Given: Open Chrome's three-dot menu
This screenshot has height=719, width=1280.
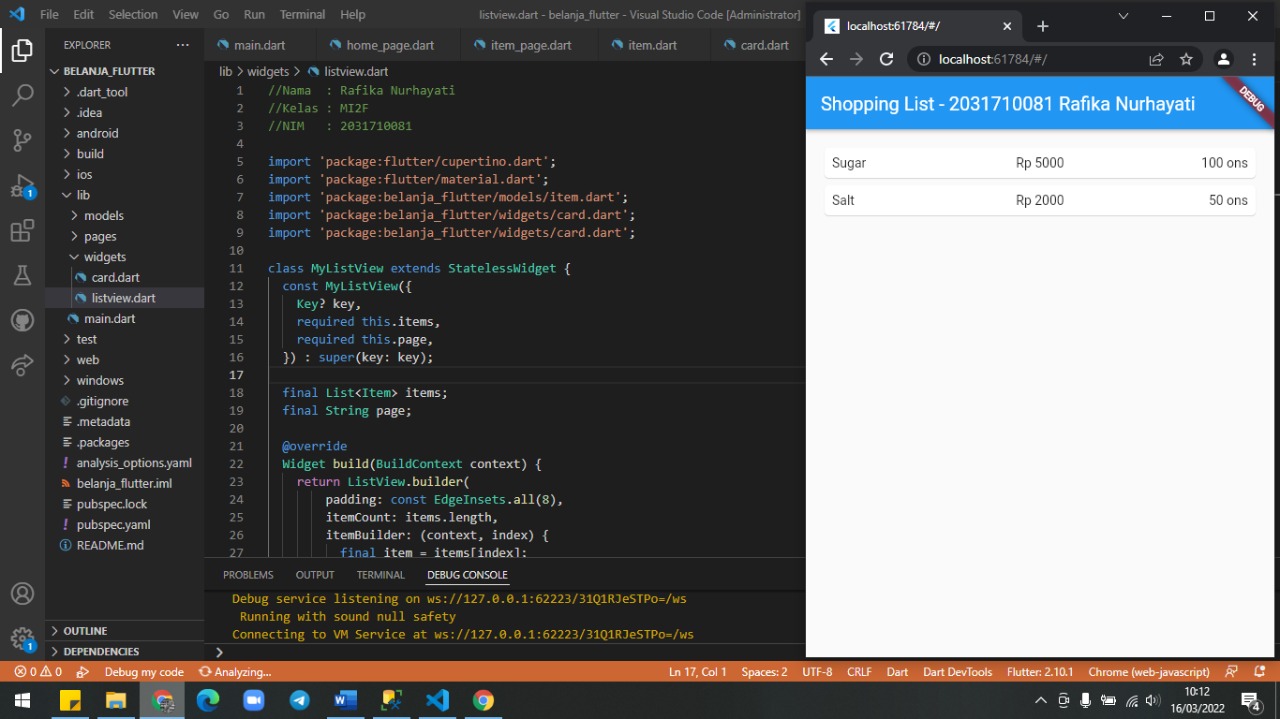Looking at the screenshot, I should pos(1254,59).
